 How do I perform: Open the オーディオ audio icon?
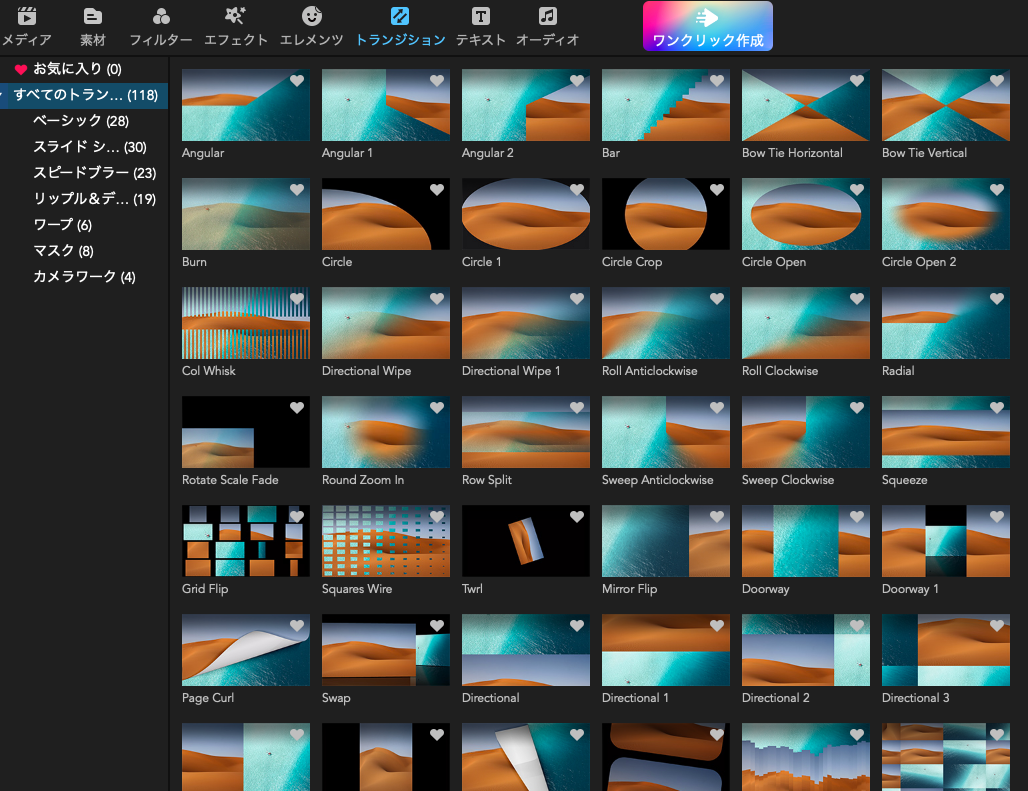(x=547, y=17)
